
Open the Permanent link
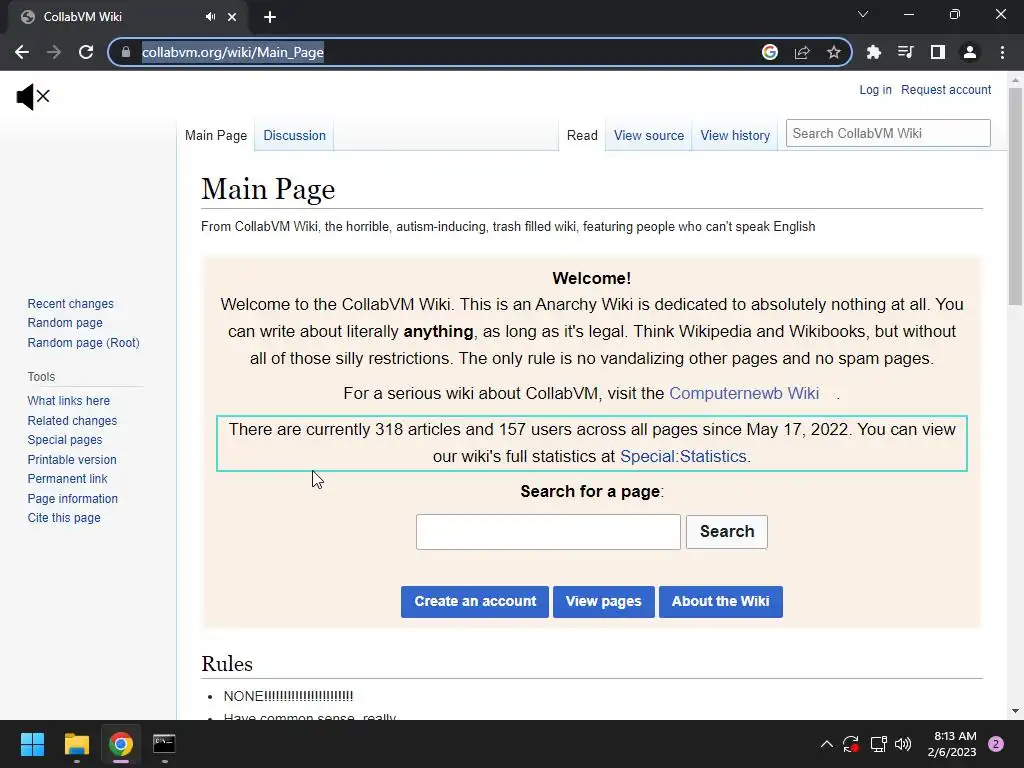point(67,479)
